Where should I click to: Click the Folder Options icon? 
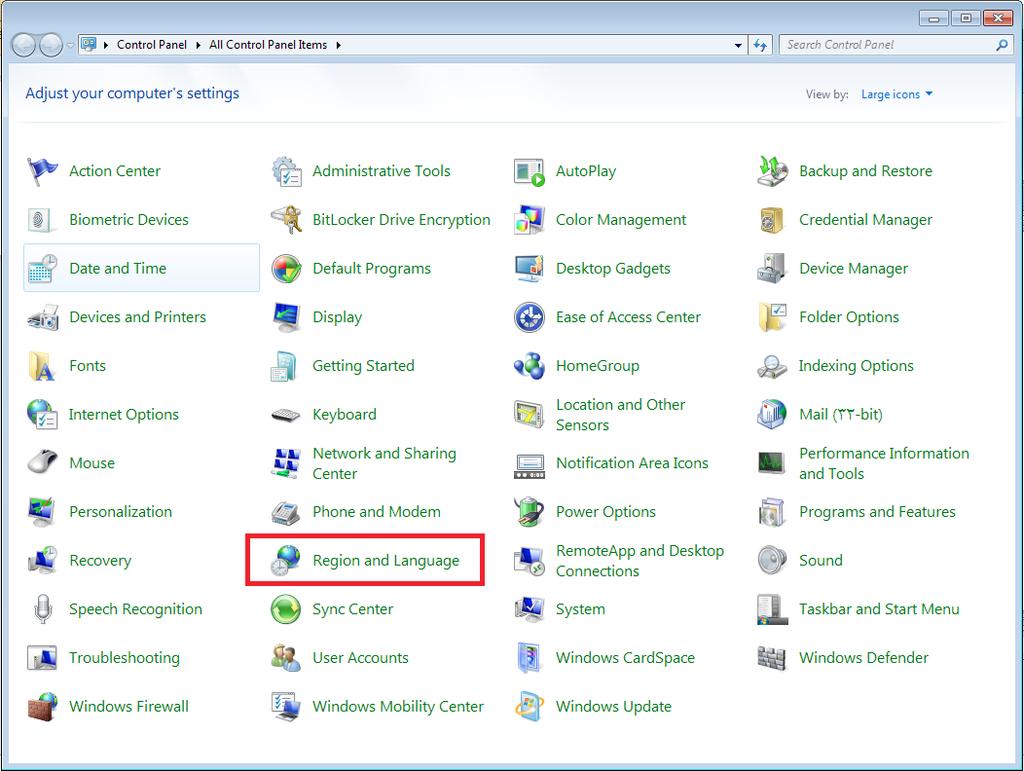[773, 317]
